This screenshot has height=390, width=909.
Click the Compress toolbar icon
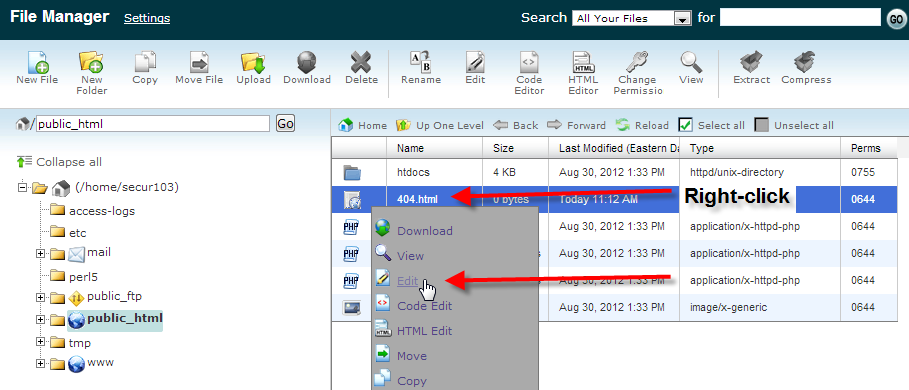806,61
